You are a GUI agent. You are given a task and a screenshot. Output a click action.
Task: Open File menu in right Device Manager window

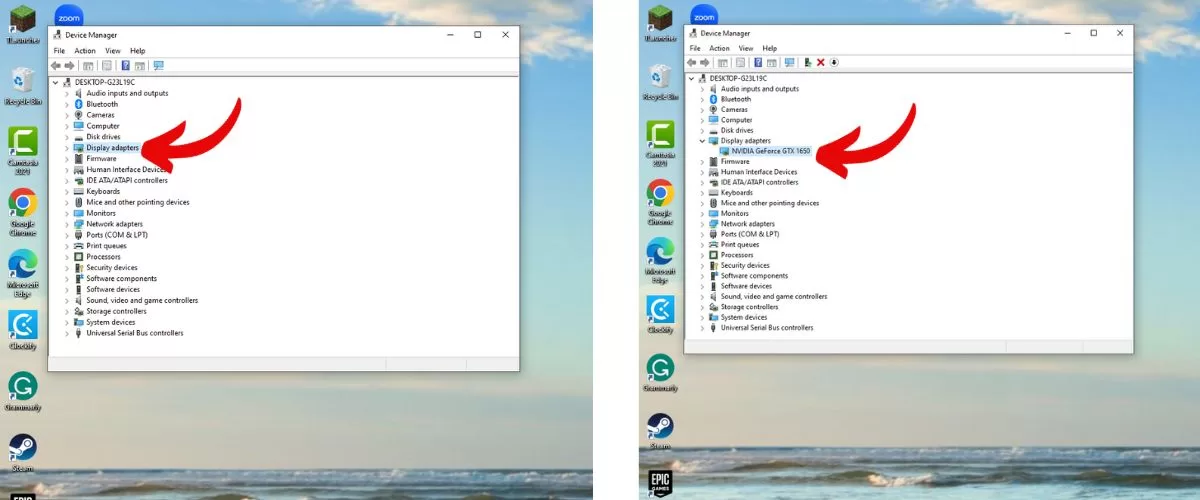point(694,48)
